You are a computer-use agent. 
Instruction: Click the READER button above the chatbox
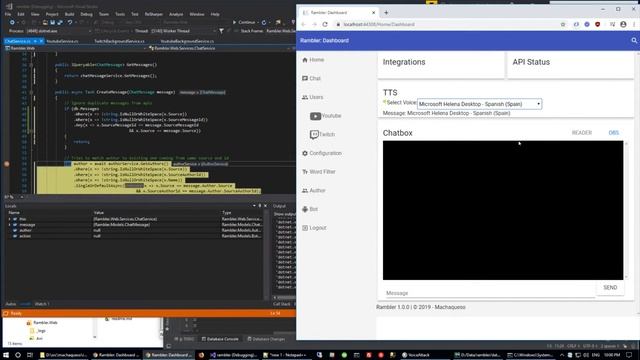582,133
